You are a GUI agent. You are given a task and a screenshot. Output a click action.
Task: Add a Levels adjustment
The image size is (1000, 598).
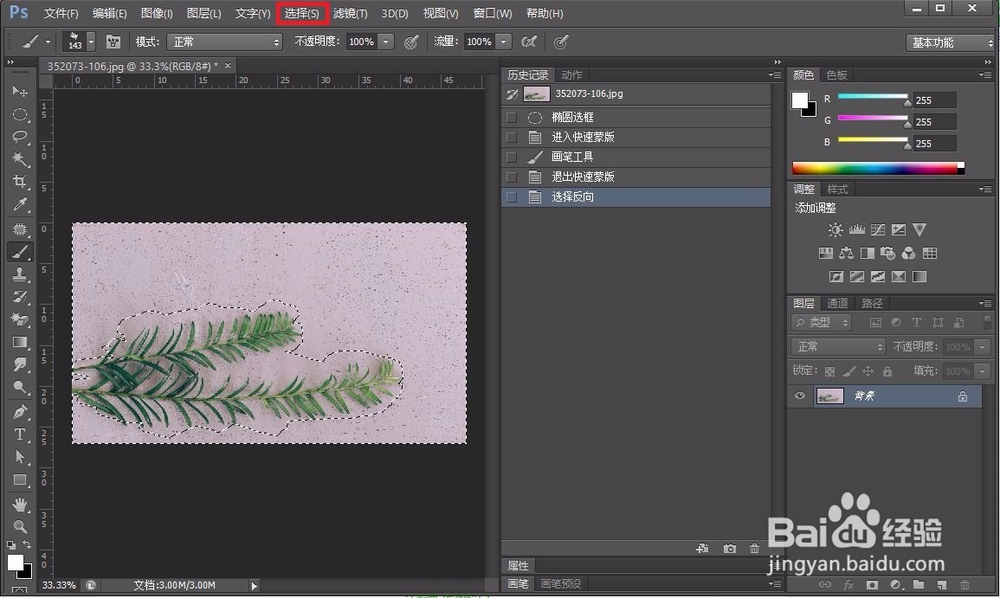point(857,230)
